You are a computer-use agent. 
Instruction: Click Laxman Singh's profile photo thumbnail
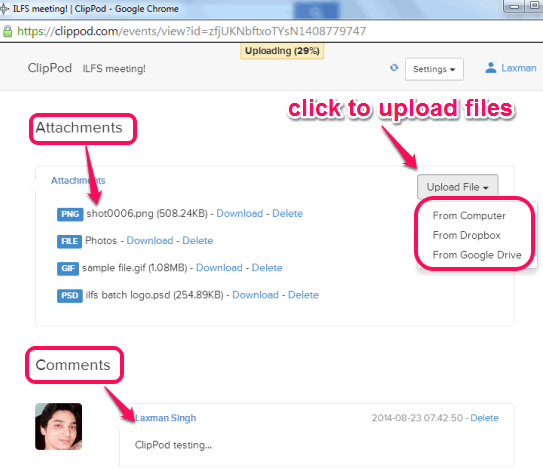pyautogui.click(x=59, y=426)
